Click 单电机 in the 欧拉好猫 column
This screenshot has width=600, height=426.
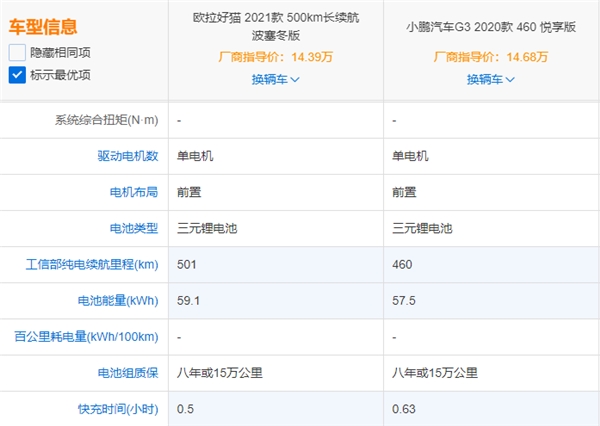[x=195, y=156]
